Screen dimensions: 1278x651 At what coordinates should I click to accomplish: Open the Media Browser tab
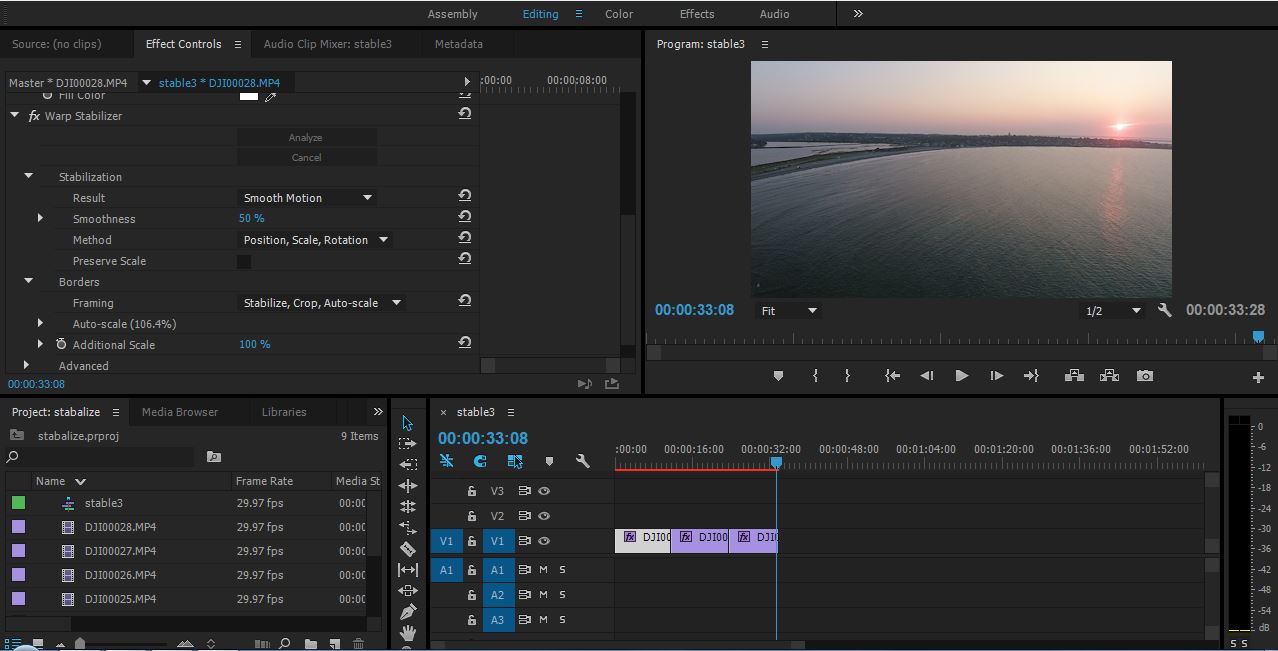tap(180, 412)
